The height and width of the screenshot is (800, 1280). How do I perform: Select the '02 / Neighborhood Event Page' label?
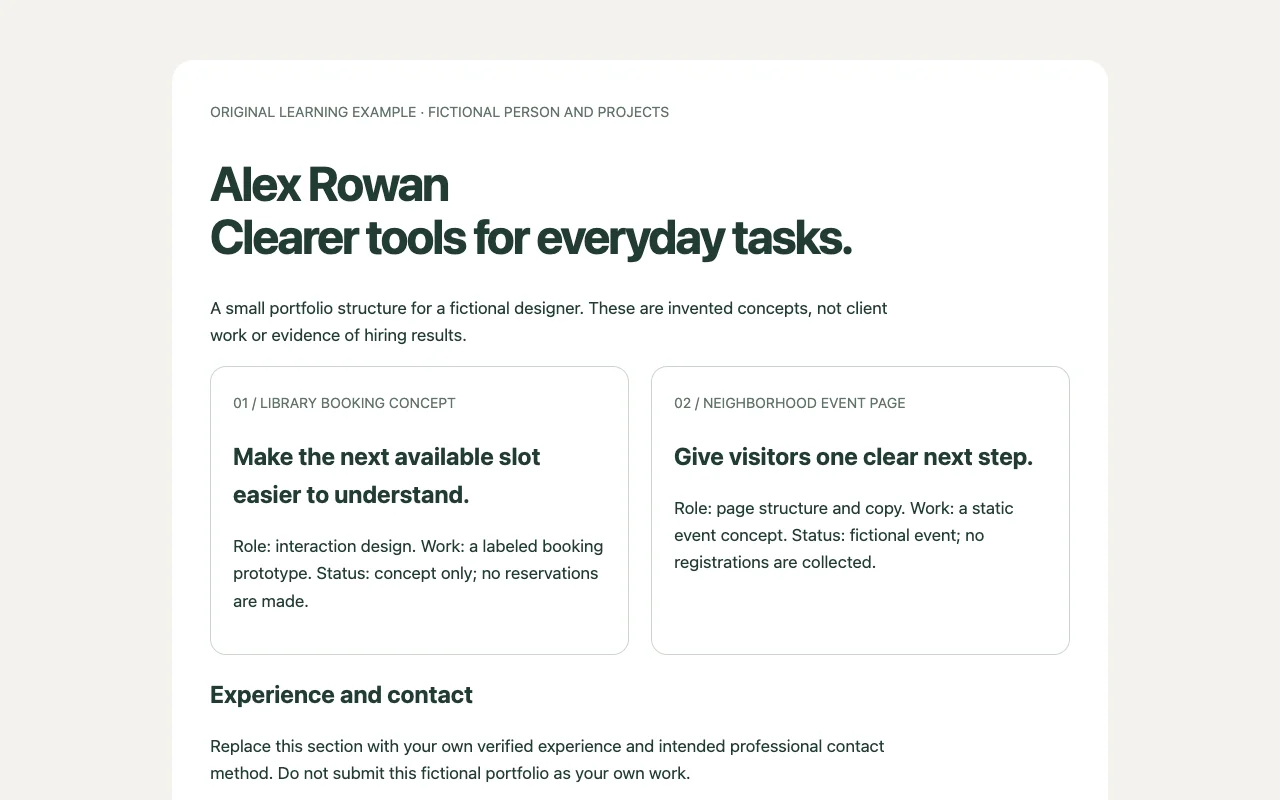click(x=790, y=403)
